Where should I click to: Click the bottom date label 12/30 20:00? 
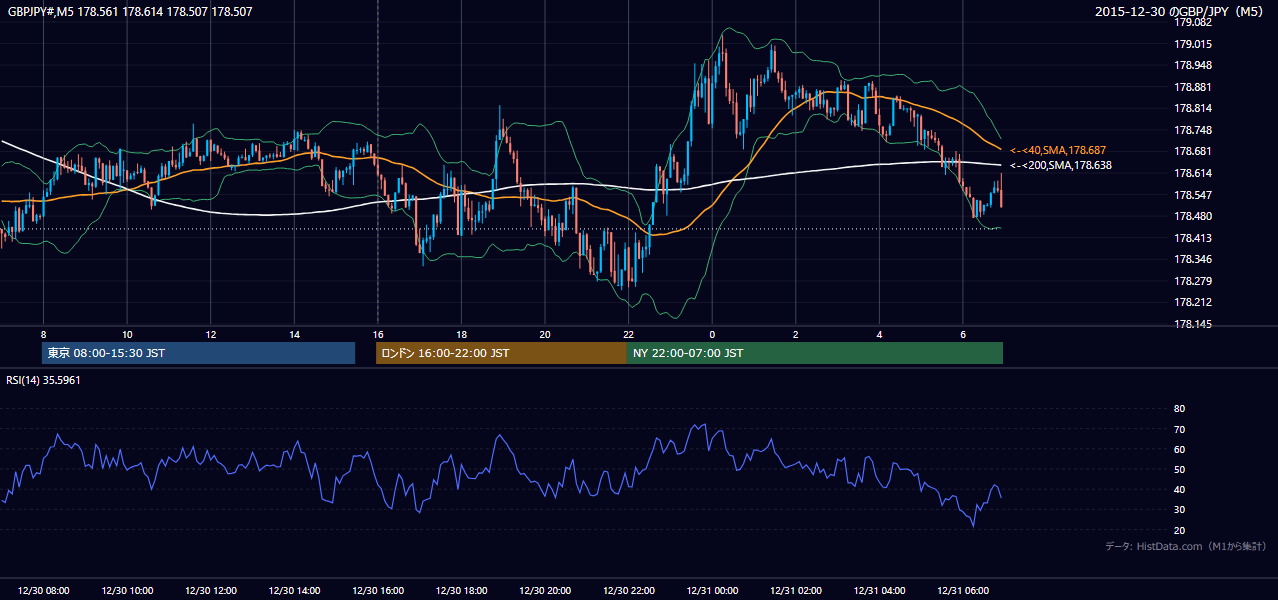click(x=545, y=591)
